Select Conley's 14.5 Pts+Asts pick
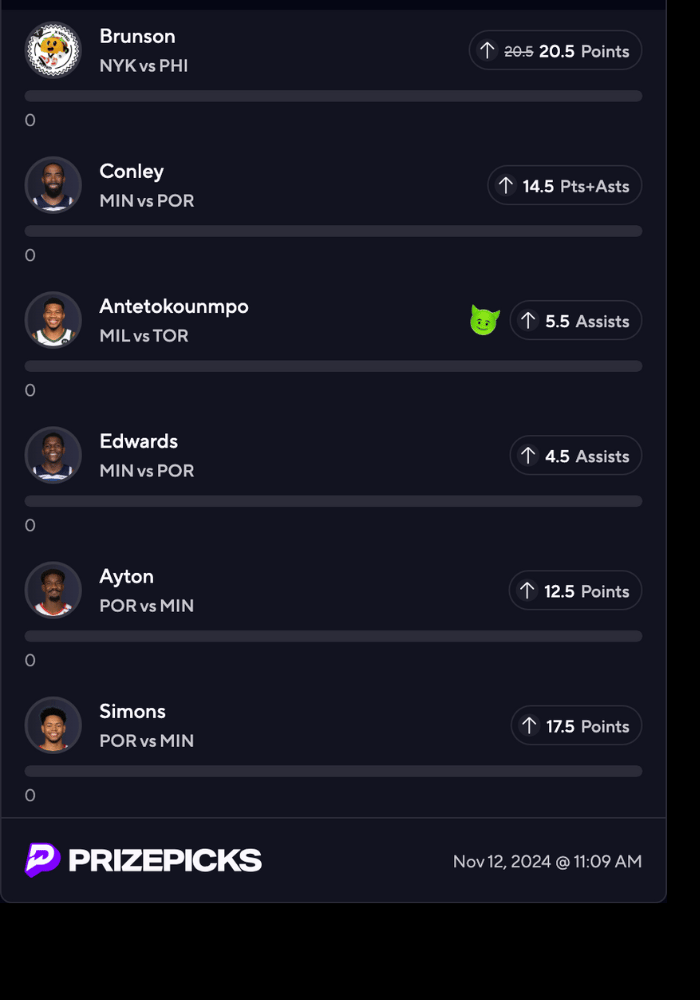Image resolution: width=700 pixels, height=1000 pixels. click(x=564, y=186)
